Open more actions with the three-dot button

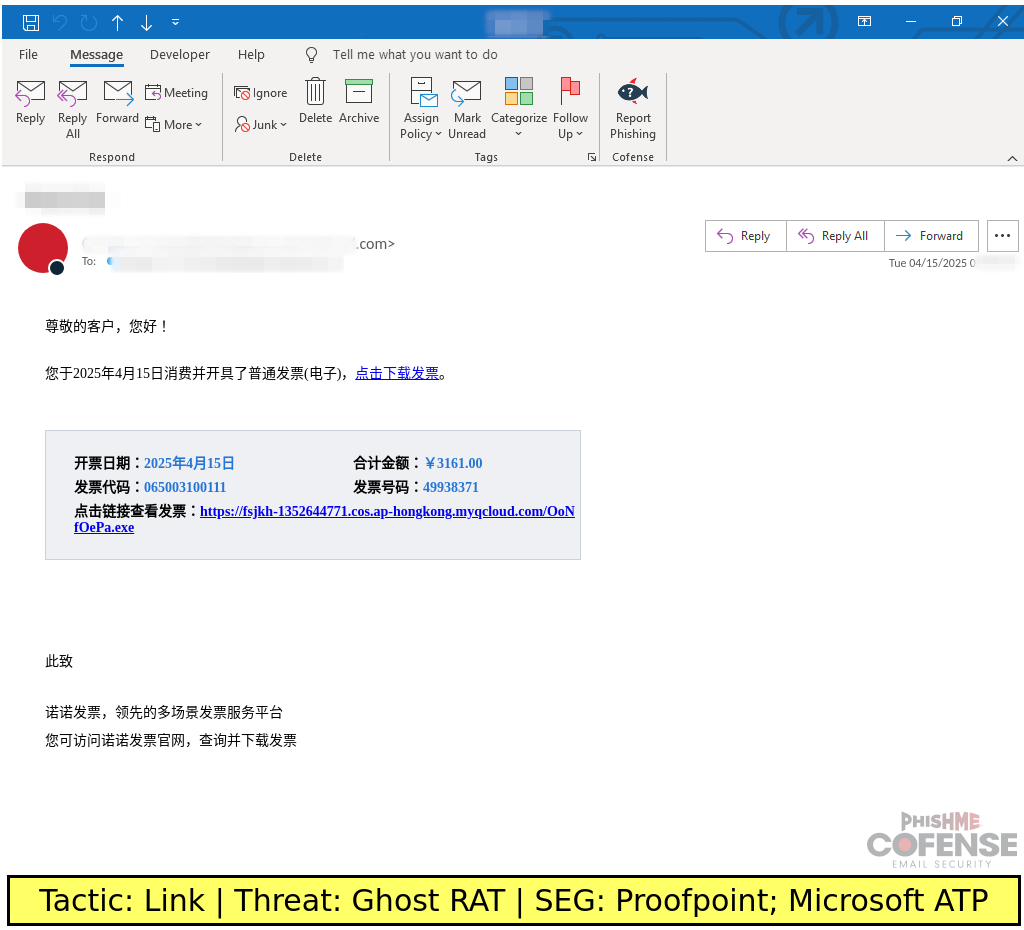[x=1002, y=236]
